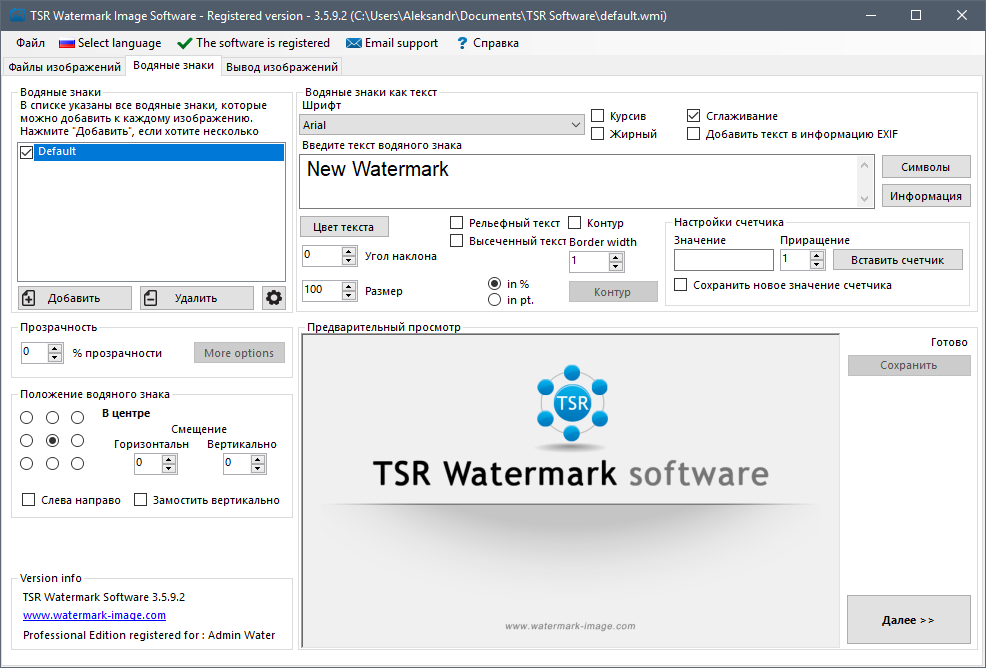Click the Email support envelope icon

click(353, 43)
